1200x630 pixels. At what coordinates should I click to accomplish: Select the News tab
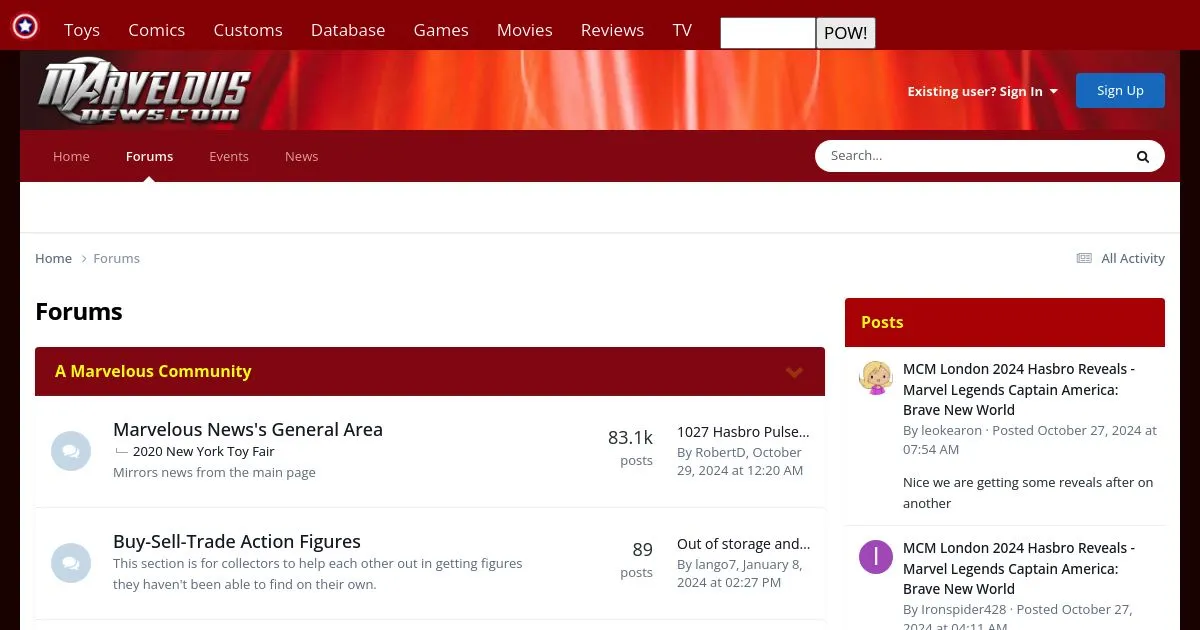[301, 156]
